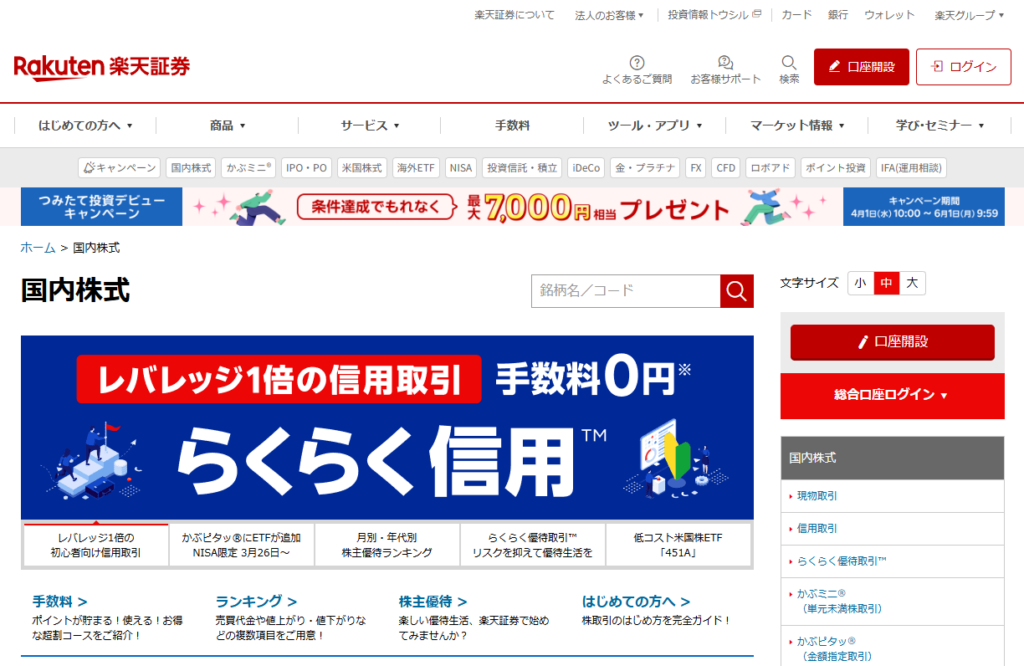
Task: Open the キャンペーン tag with icon
Action: tap(120, 168)
